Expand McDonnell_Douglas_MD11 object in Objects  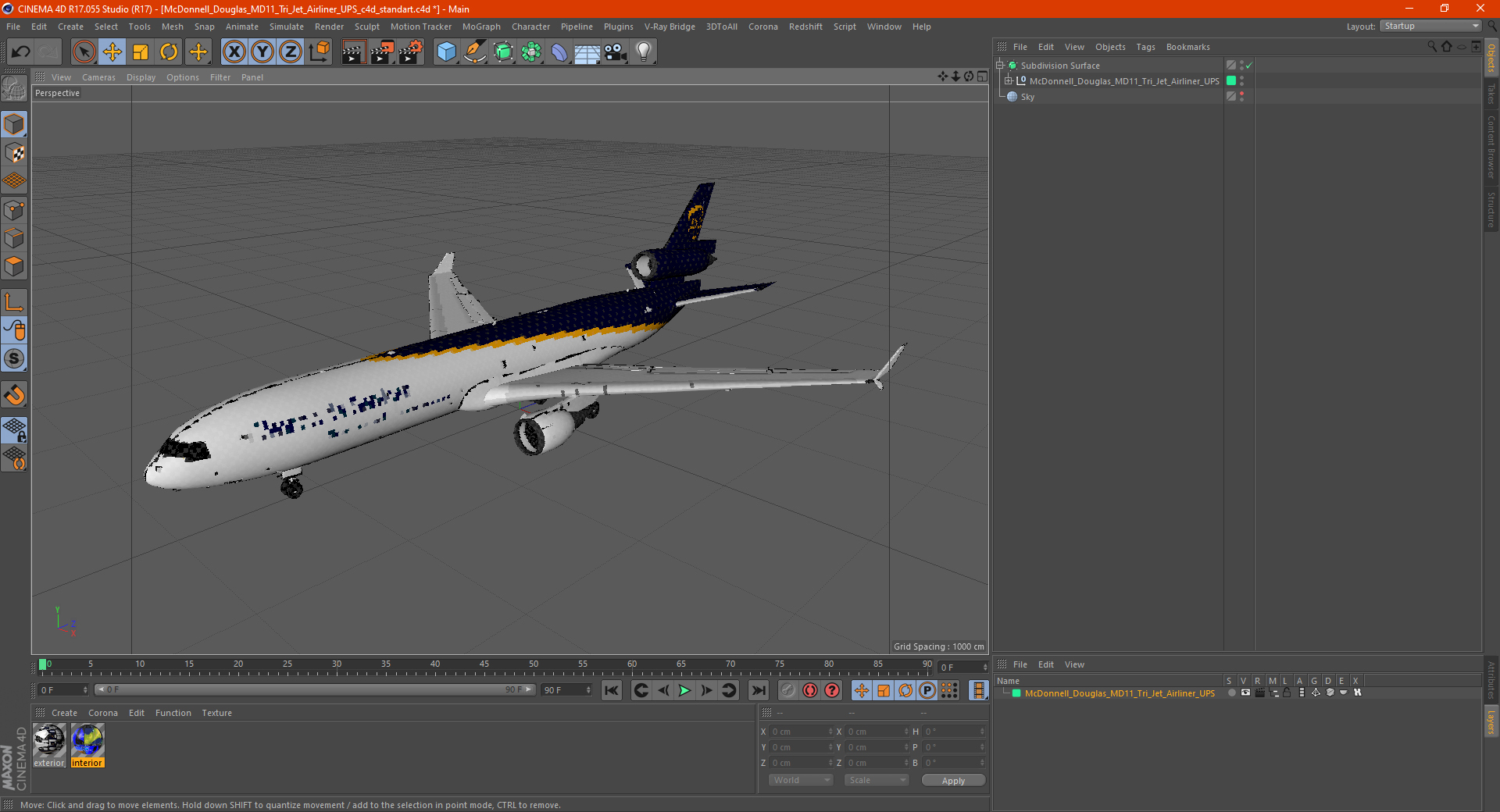(x=1008, y=81)
